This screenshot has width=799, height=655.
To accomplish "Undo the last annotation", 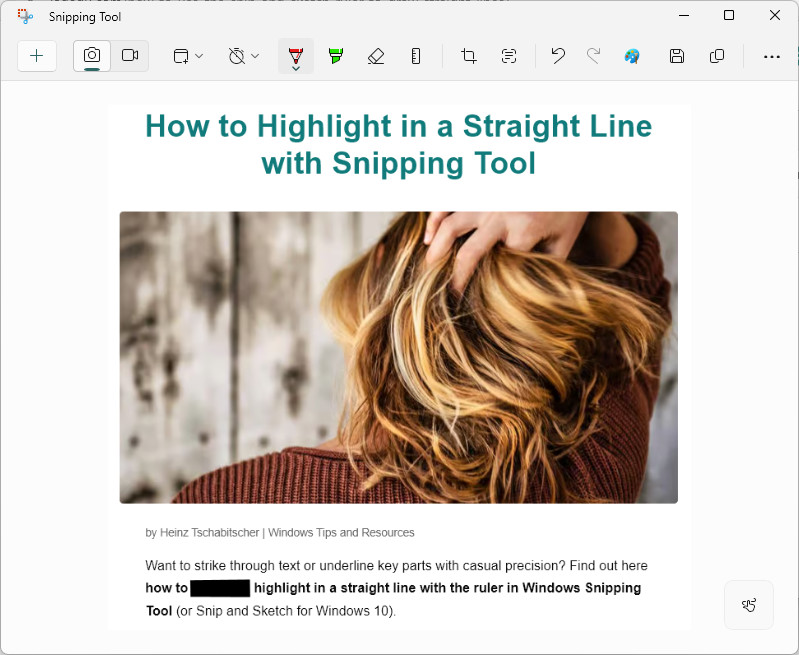I will click(x=558, y=56).
